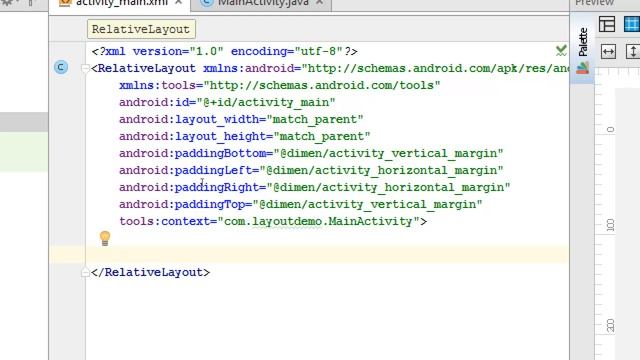The width and height of the screenshot is (640, 360).
Task: Click android:layout_width match_parent value
Action: (x=314, y=120)
